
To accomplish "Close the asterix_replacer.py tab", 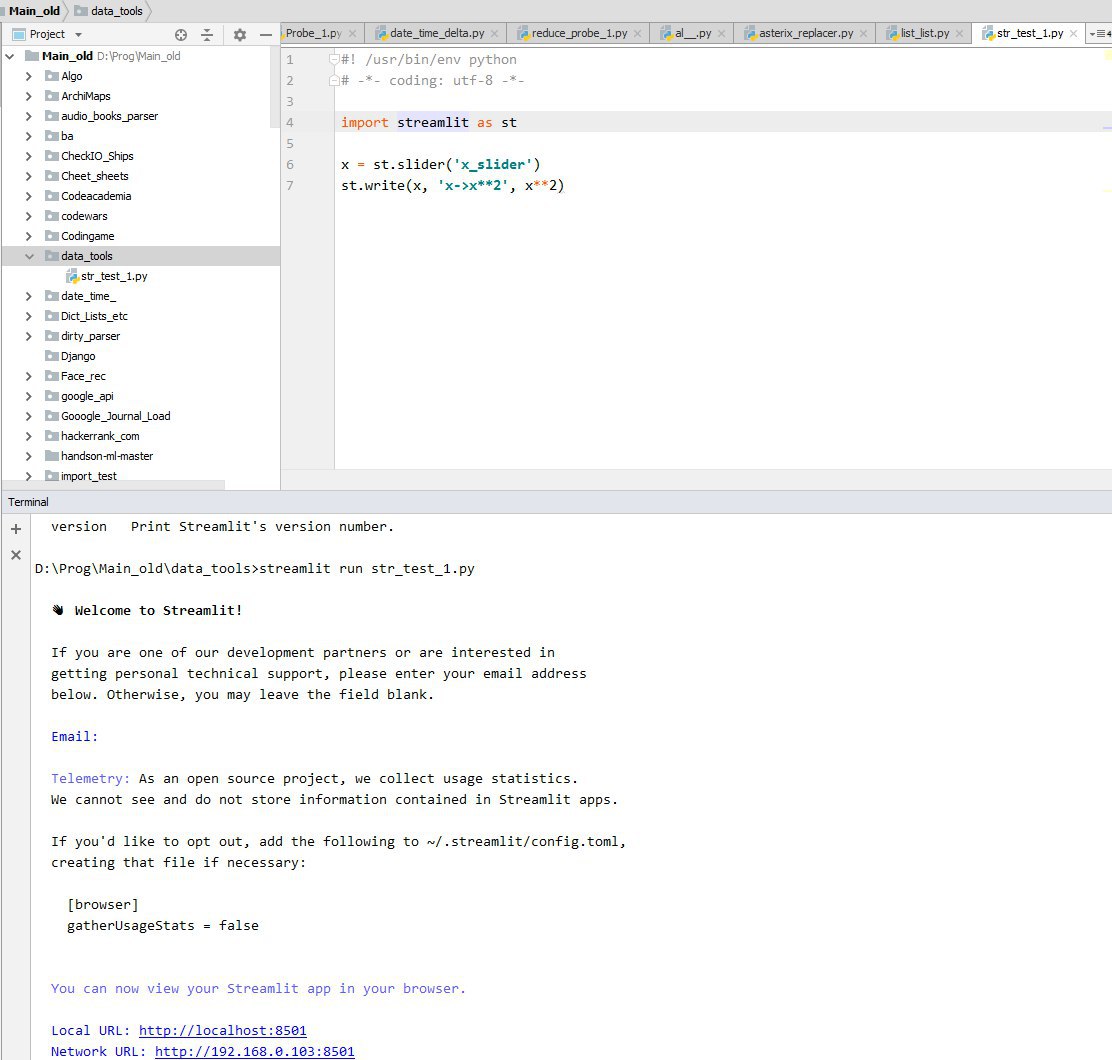I will [863, 33].
